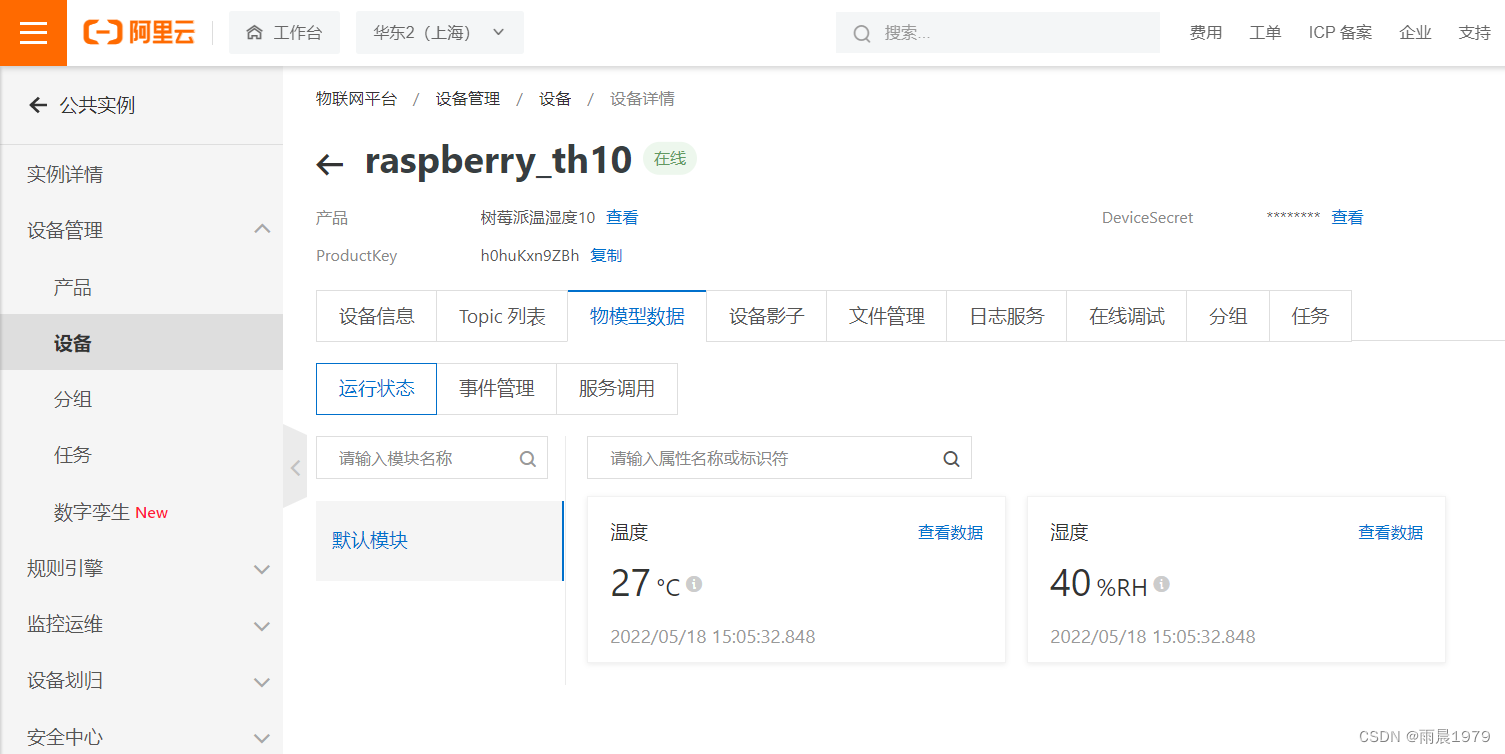Screen dimensions: 1505x754
Task: Open the 分组 tab in device details
Action: (1228, 316)
